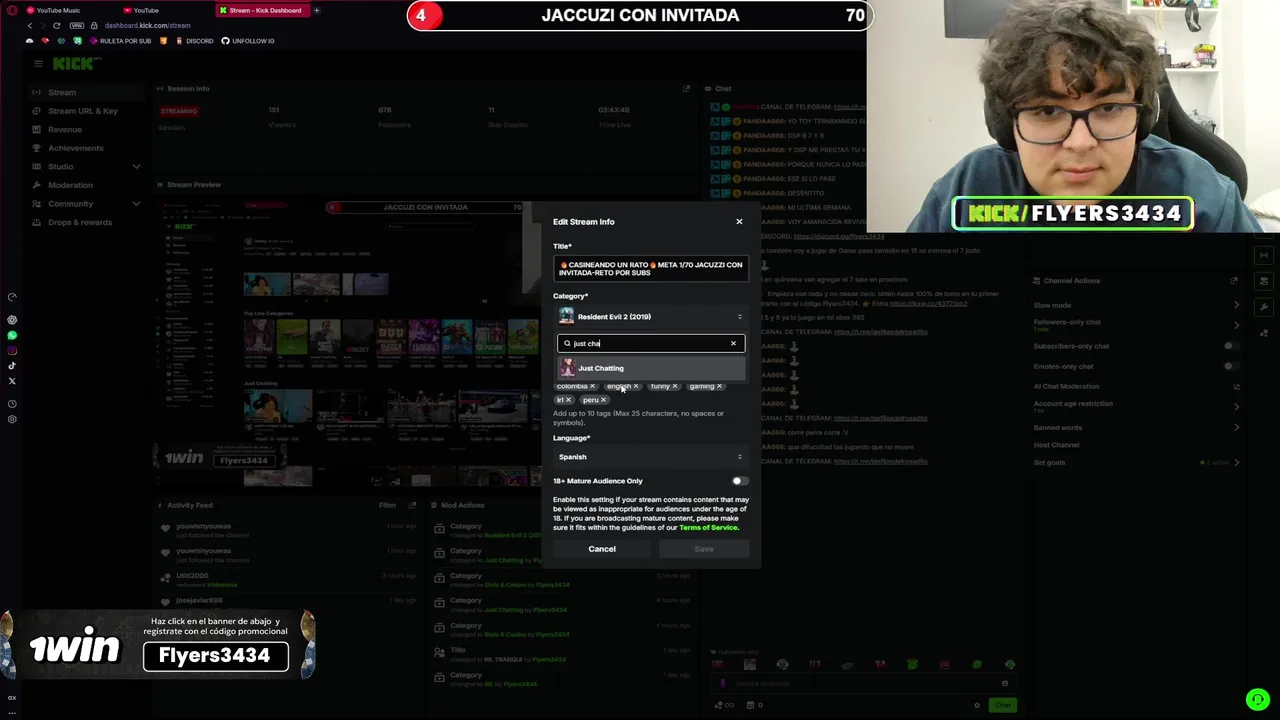1280x720 pixels.
Task: Select Just Chatting from category results
Action: (x=650, y=368)
